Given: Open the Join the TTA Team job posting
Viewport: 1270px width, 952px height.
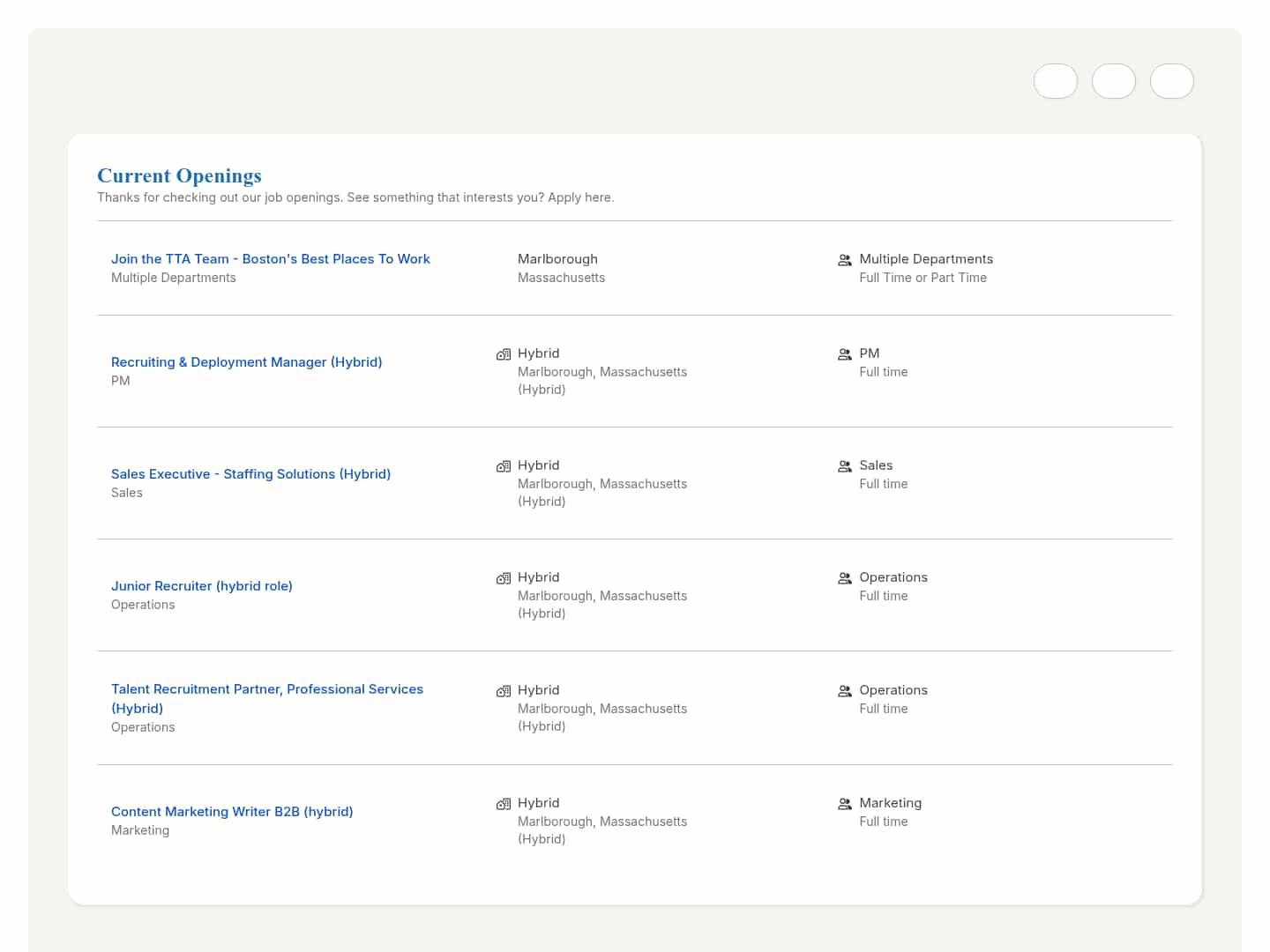Looking at the screenshot, I should pos(270,259).
